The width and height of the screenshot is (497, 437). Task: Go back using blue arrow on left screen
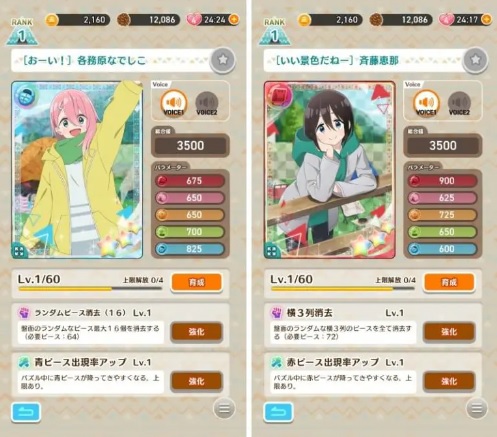pyautogui.click(x=26, y=412)
